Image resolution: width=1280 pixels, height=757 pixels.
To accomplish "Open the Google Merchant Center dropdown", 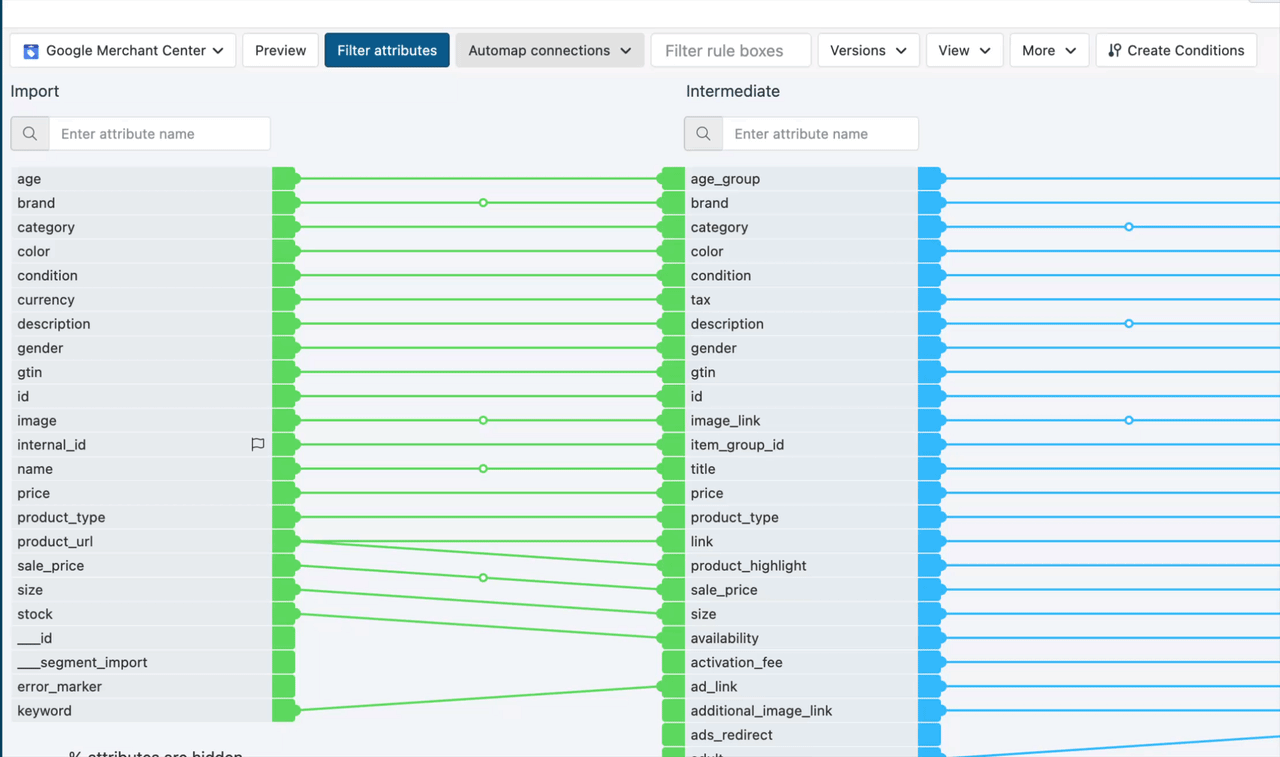I will 124,51.
